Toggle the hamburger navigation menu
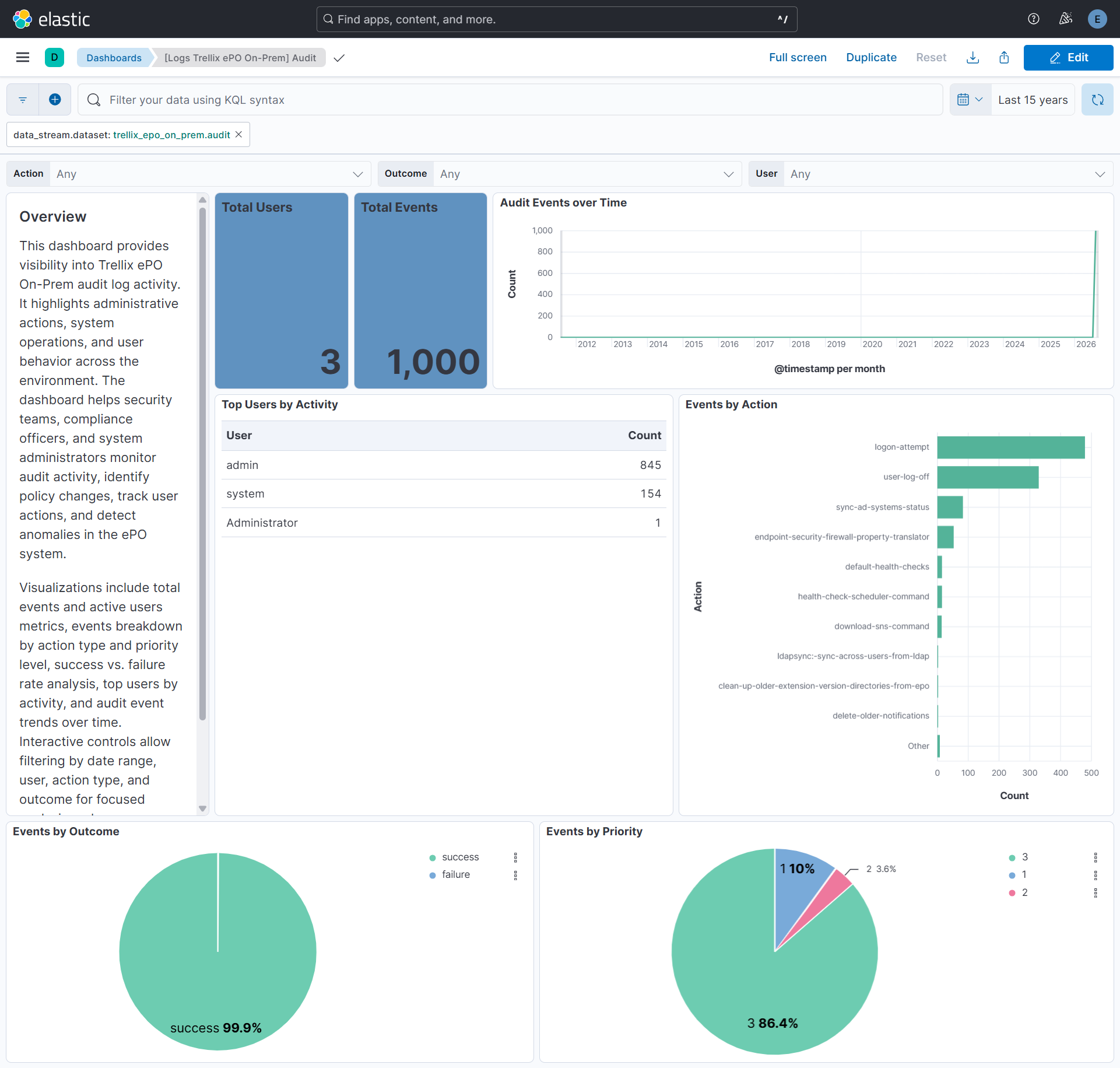1120x1068 pixels. click(x=23, y=57)
